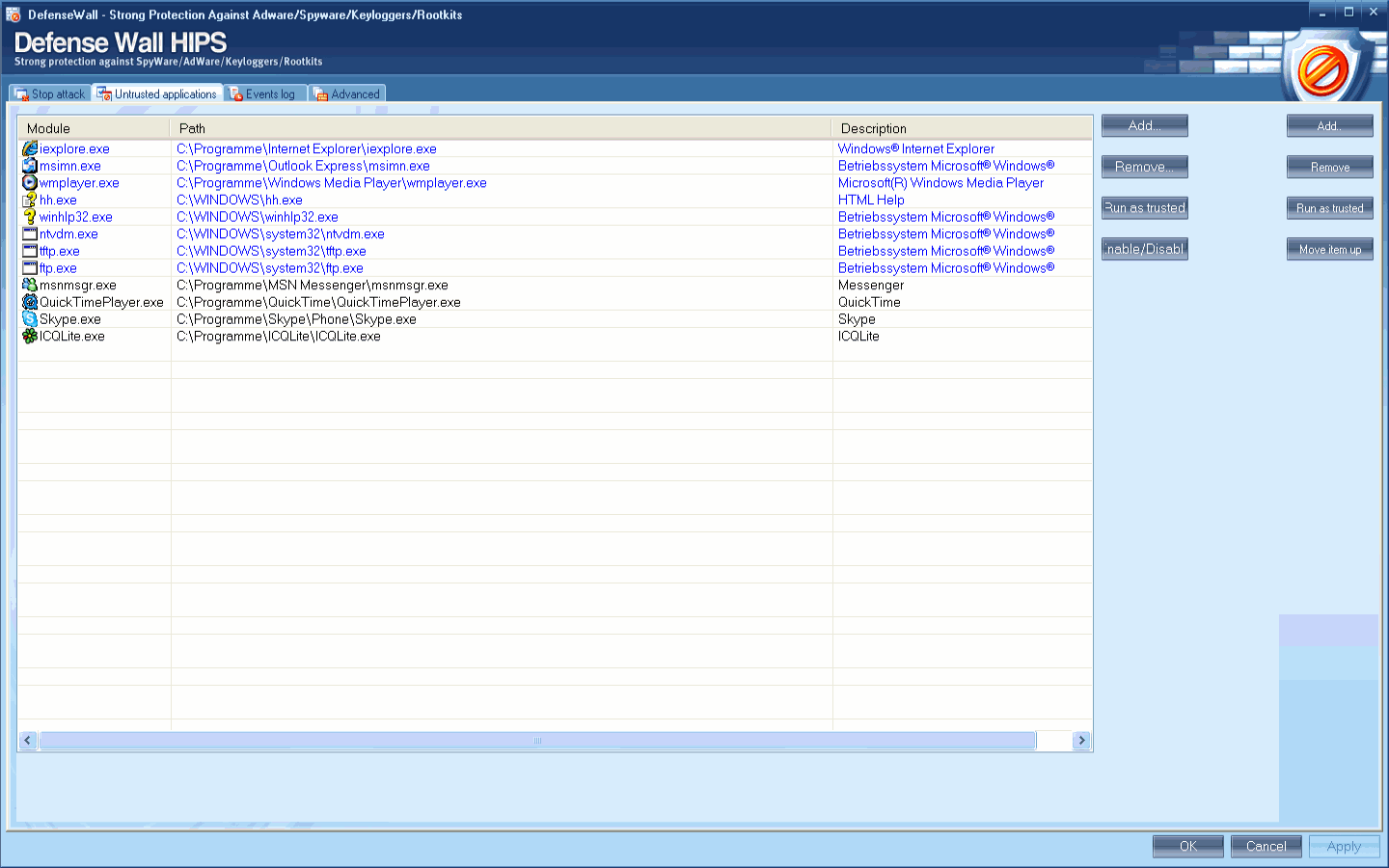
Task: Click the DefenseWall title bar app icon
Action: [x=14, y=14]
